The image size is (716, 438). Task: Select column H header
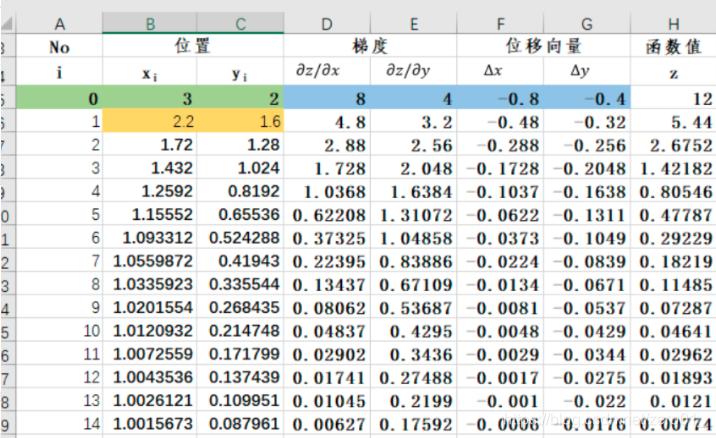pyautogui.click(x=673, y=24)
